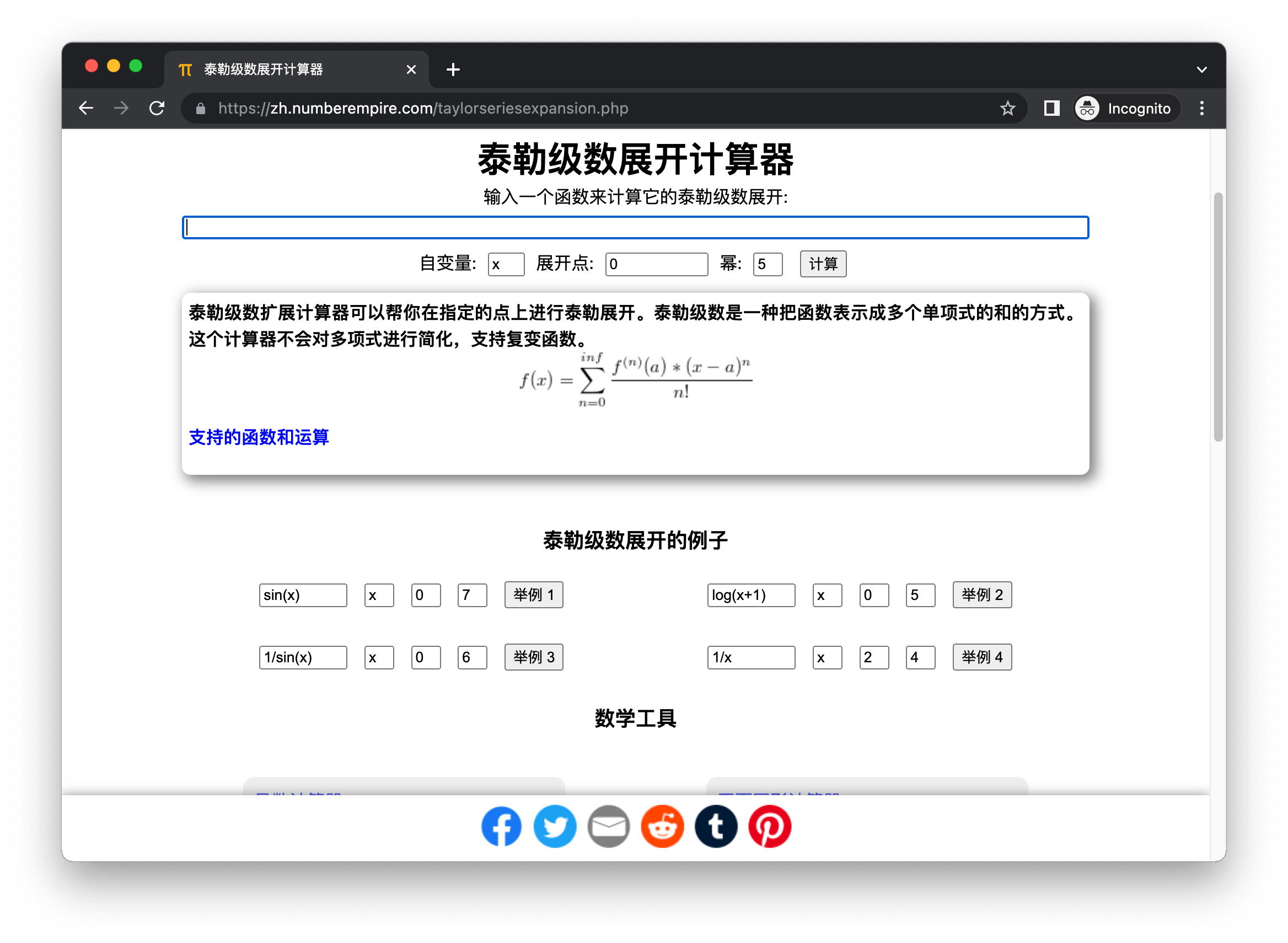Viewport: 1288px width, 943px height.
Task: Click the Twitter share icon
Action: [555, 826]
